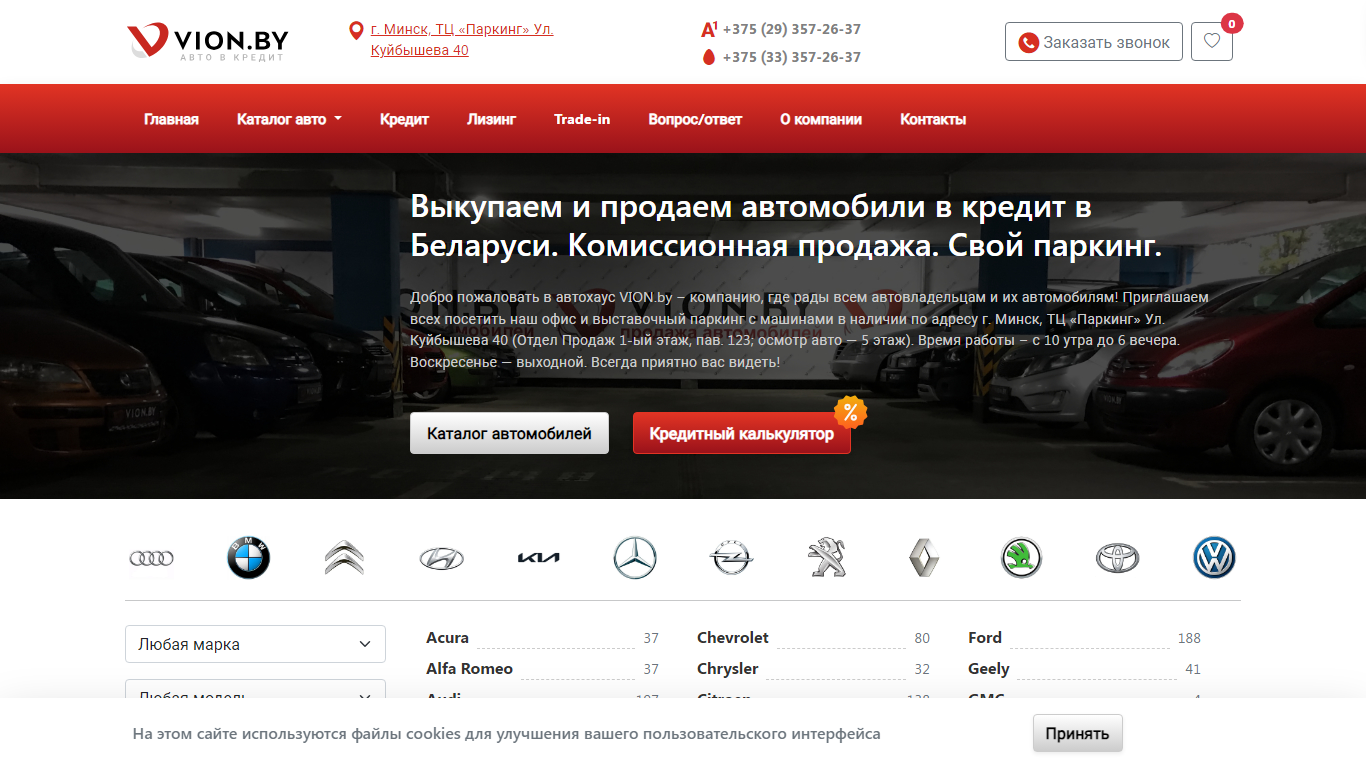1366x768 pixels.
Task: Call the number +375 (33) 357-26-37
Action: [791, 57]
